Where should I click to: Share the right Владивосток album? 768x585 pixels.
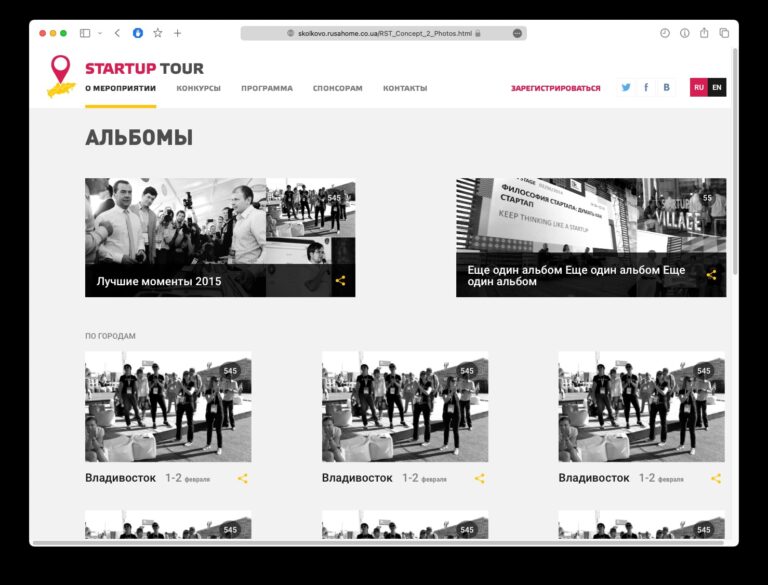[716, 479]
